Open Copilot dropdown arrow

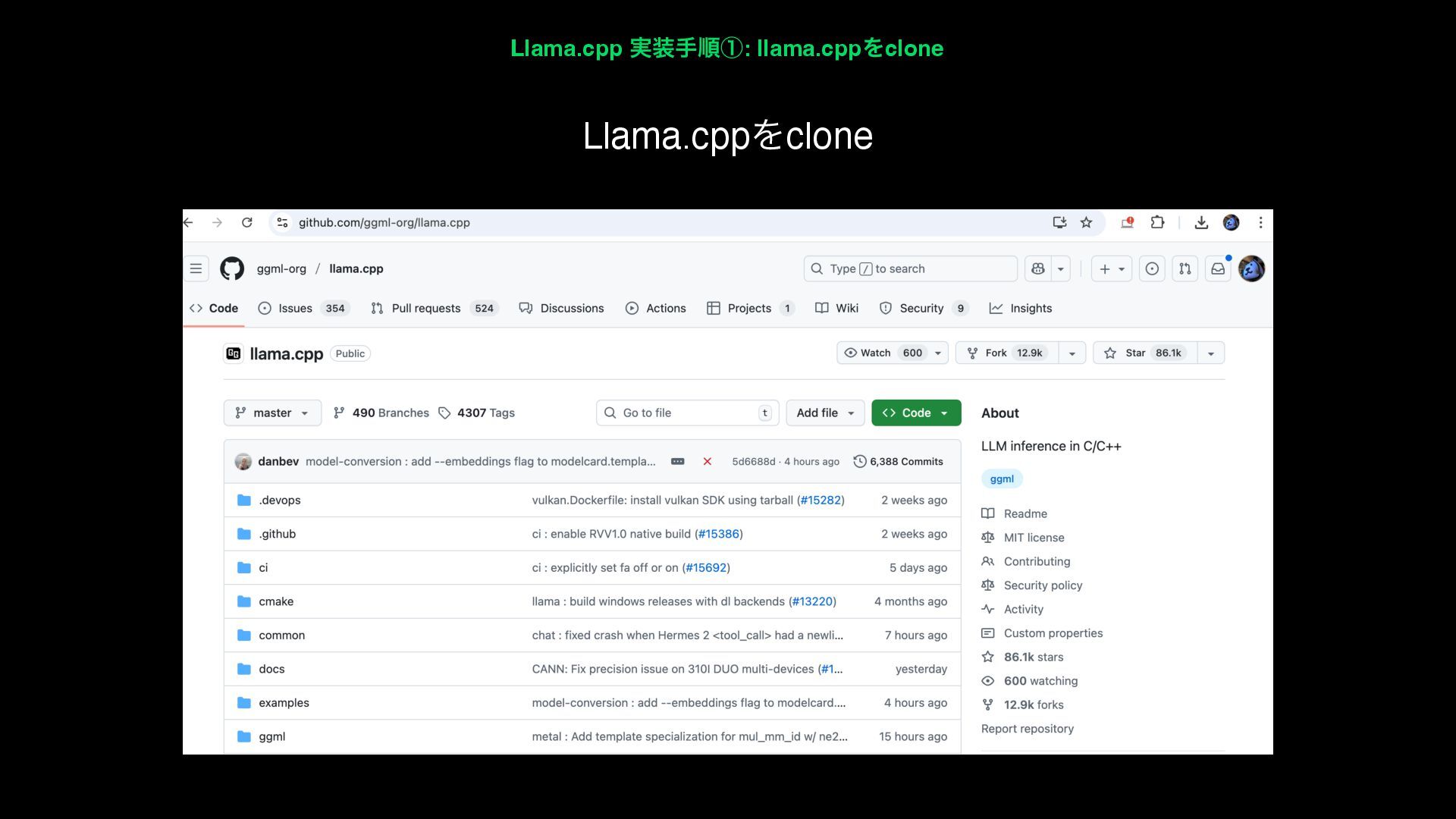[1060, 268]
